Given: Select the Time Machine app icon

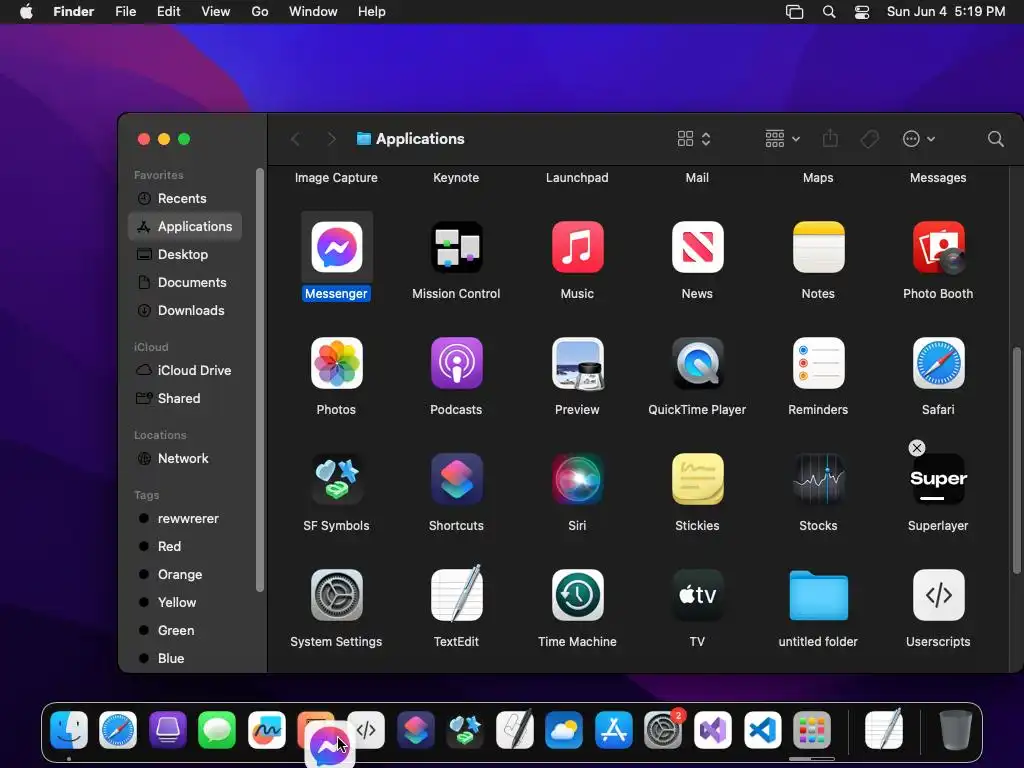Looking at the screenshot, I should [x=577, y=595].
